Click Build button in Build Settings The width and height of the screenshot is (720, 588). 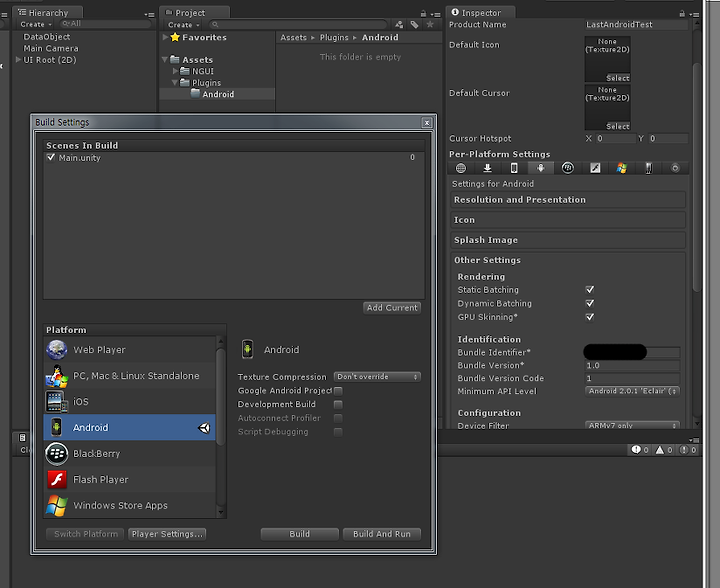click(299, 534)
